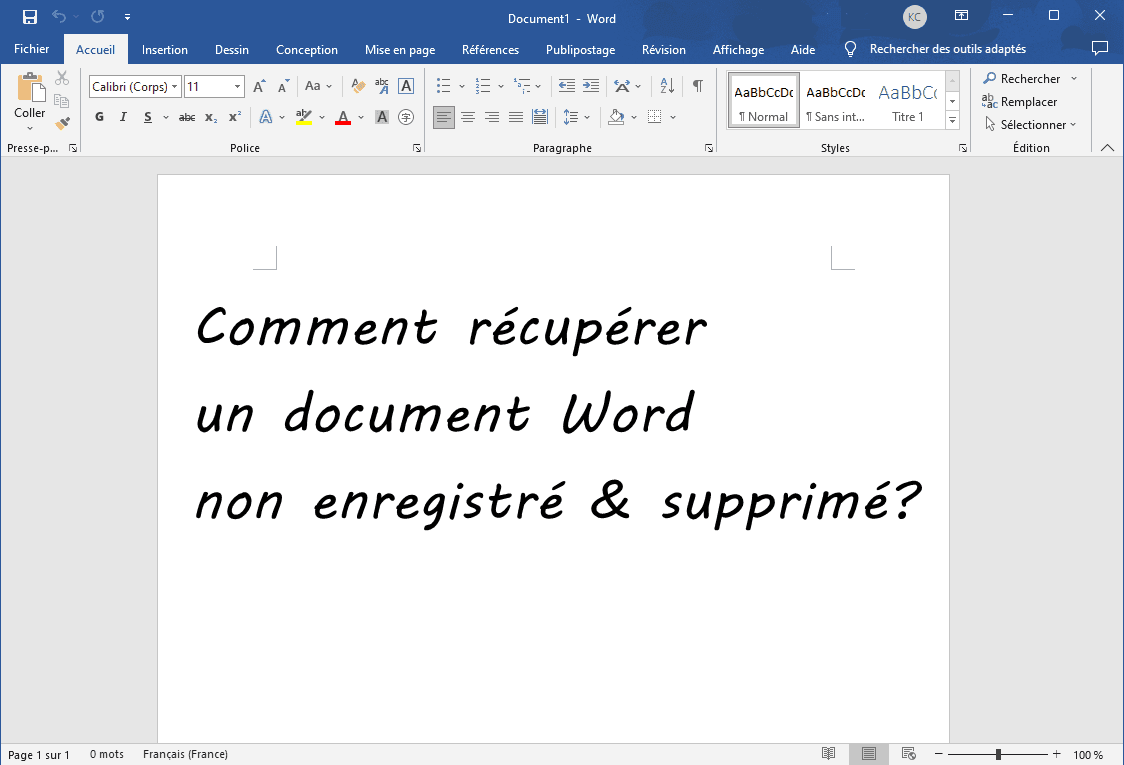
Task: Click the Coller paste icon
Action: [30, 87]
